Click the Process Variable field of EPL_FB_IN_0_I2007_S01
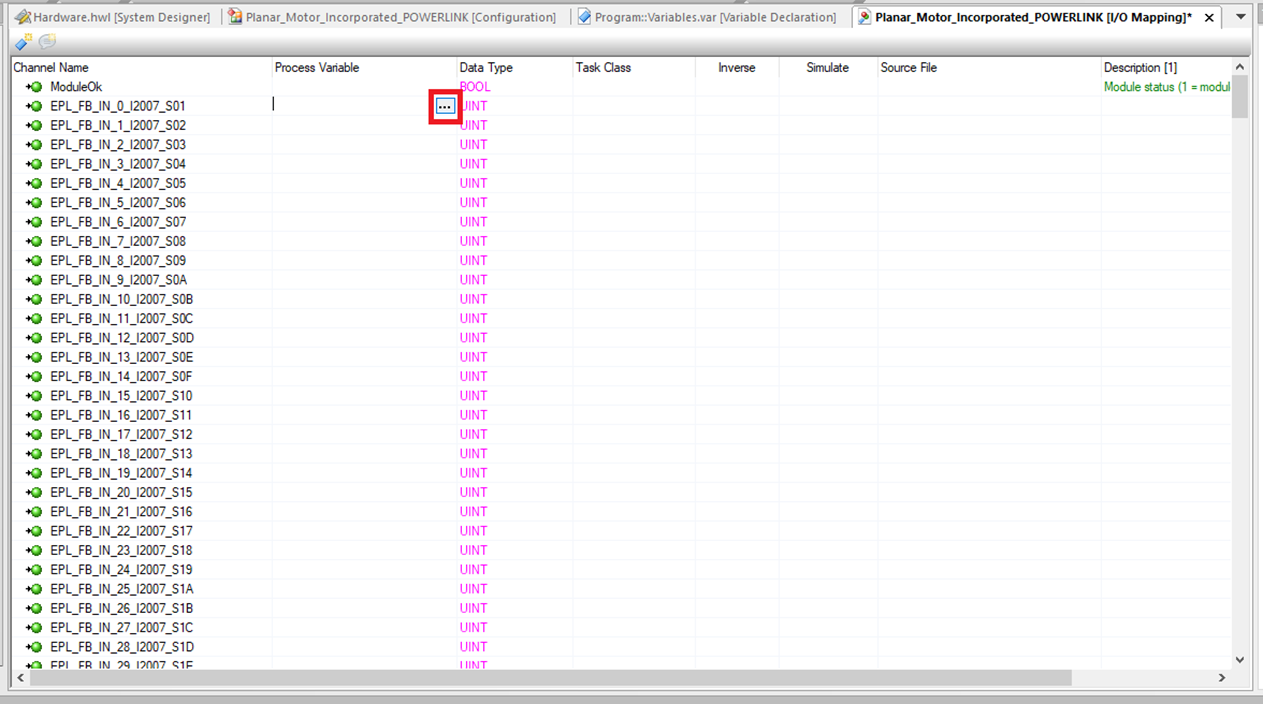 (350, 106)
